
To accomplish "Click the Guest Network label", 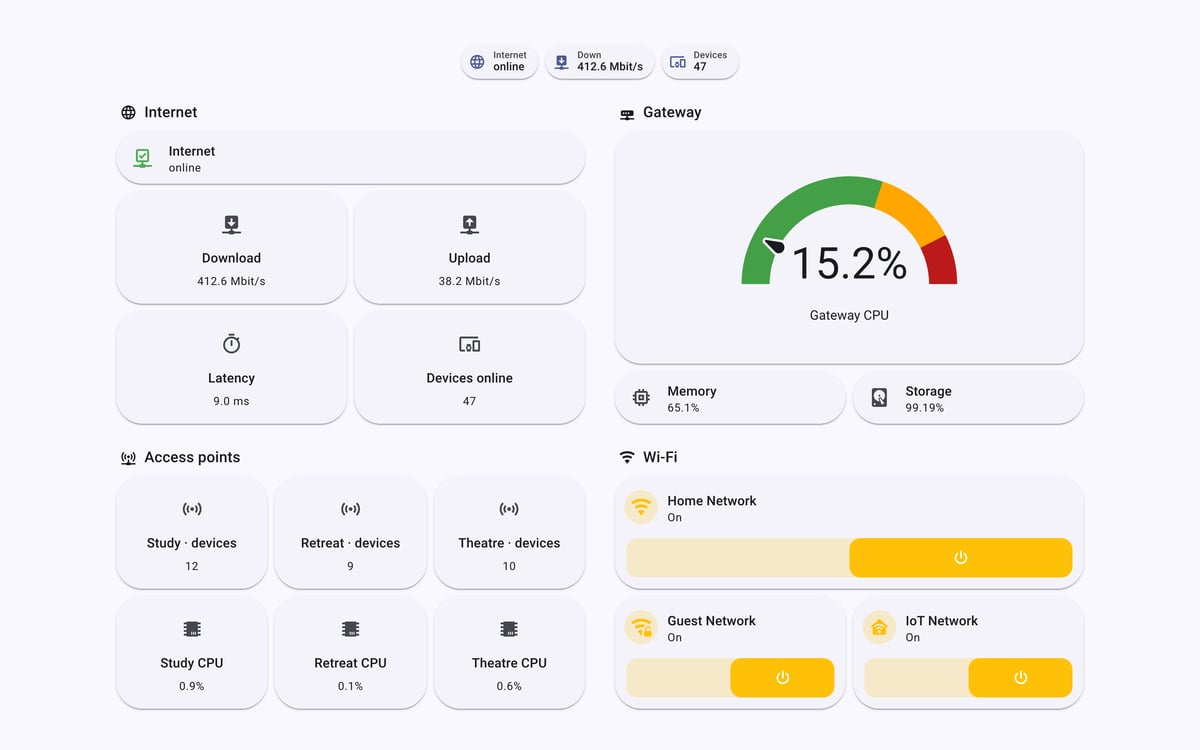I will (x=712, y=620).
